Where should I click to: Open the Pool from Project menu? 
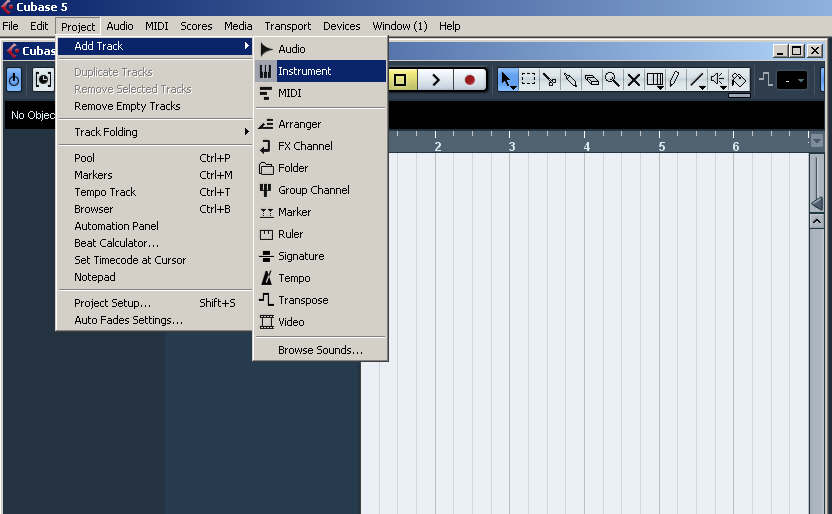point(154,158)
